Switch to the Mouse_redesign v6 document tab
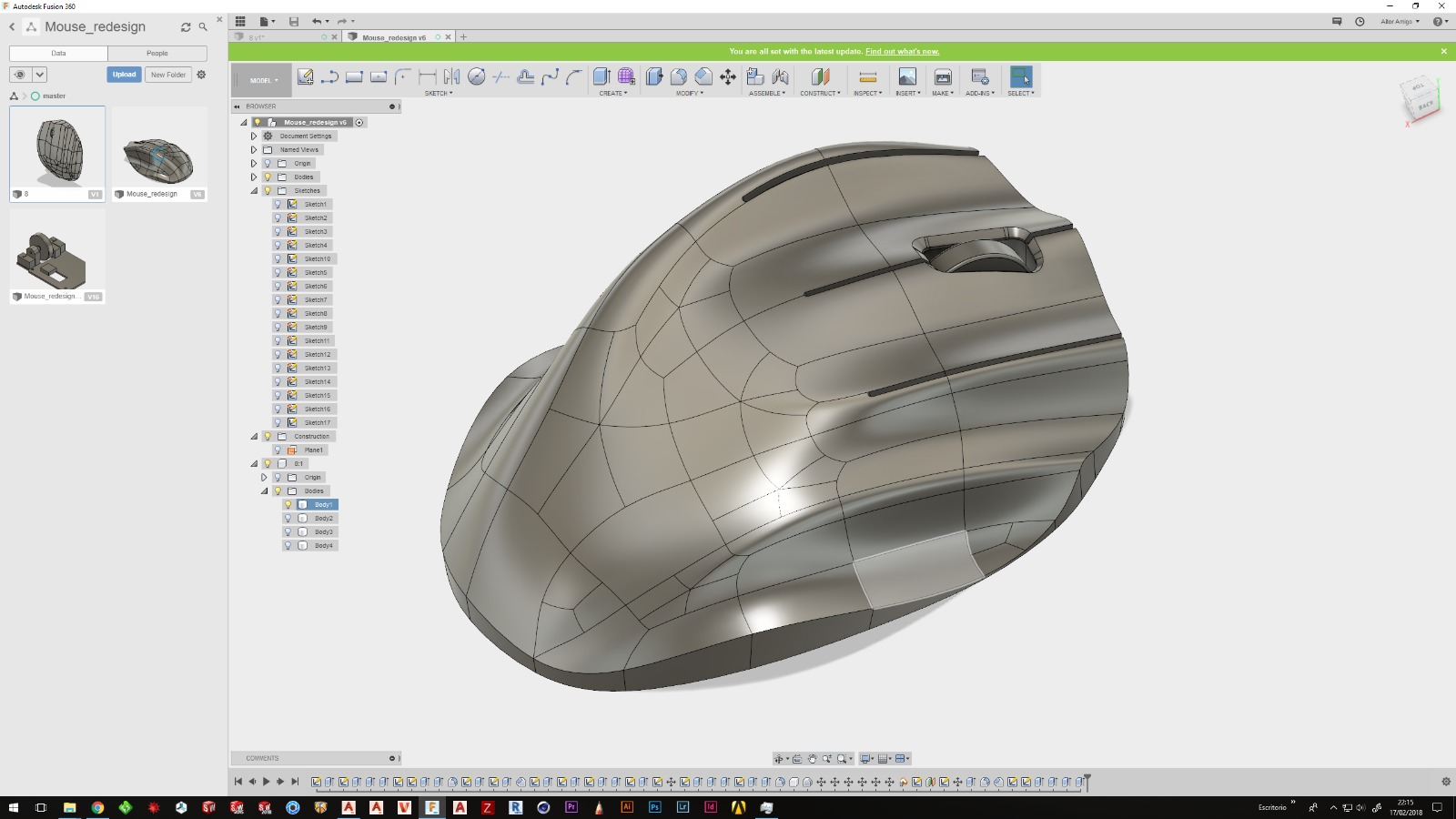 (399, 37)
